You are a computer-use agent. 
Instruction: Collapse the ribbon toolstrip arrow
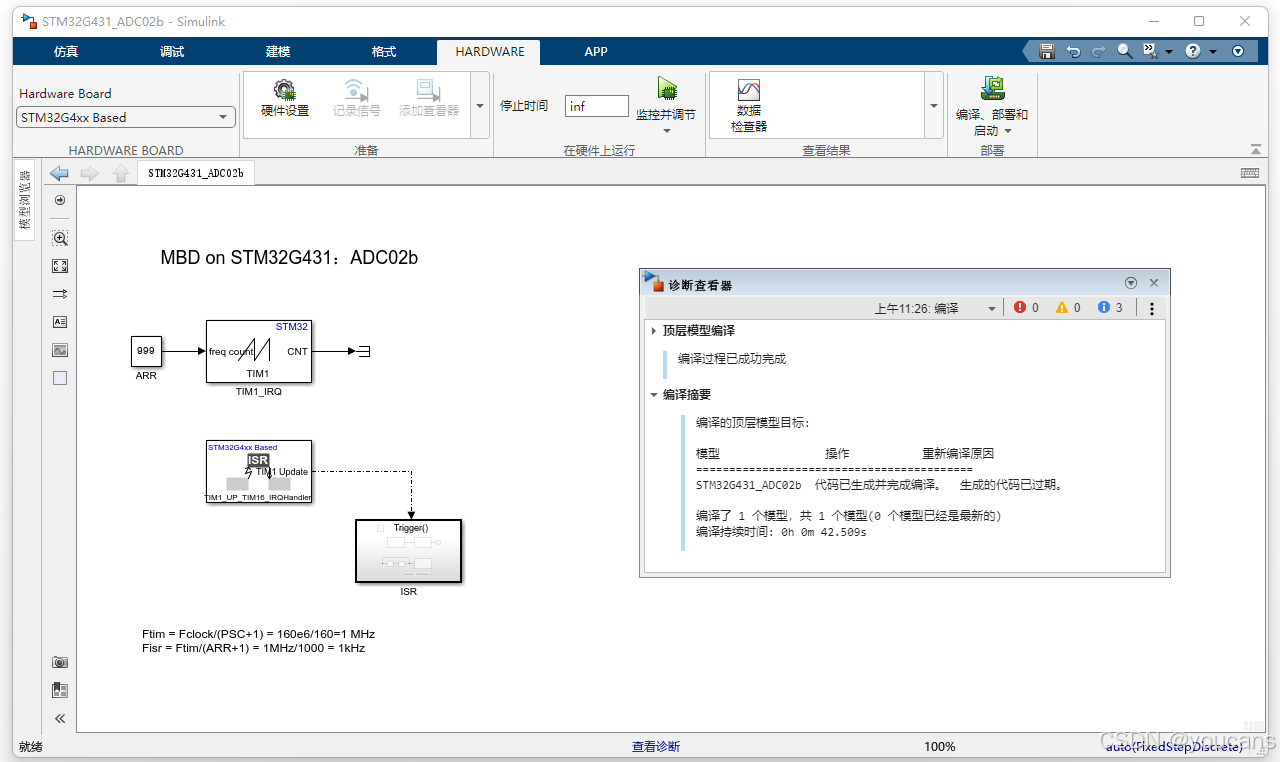tap(1256, 149)
